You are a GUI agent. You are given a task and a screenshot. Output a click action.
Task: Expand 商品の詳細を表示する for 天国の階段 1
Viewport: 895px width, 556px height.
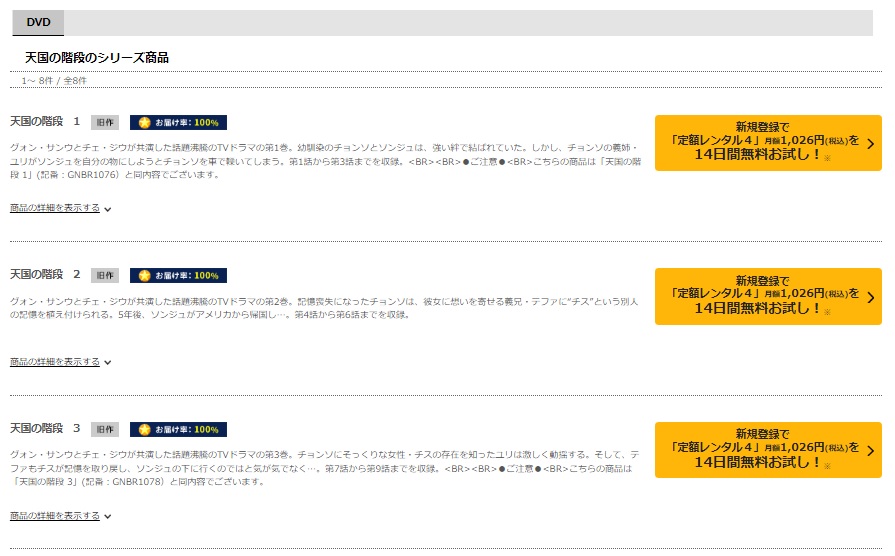[61, 208]
